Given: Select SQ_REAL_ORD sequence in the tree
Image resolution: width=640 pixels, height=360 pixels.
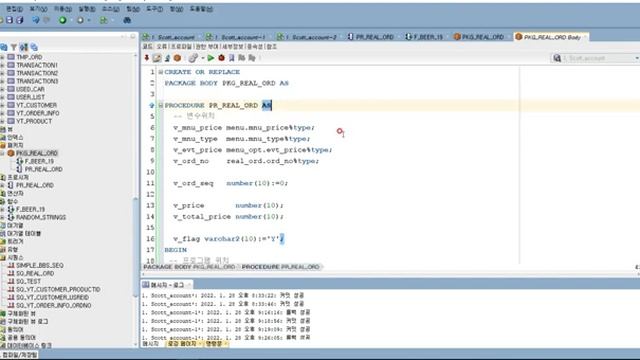Looking at the screenshot, I should pyautogui.click(x=35, y=273).
